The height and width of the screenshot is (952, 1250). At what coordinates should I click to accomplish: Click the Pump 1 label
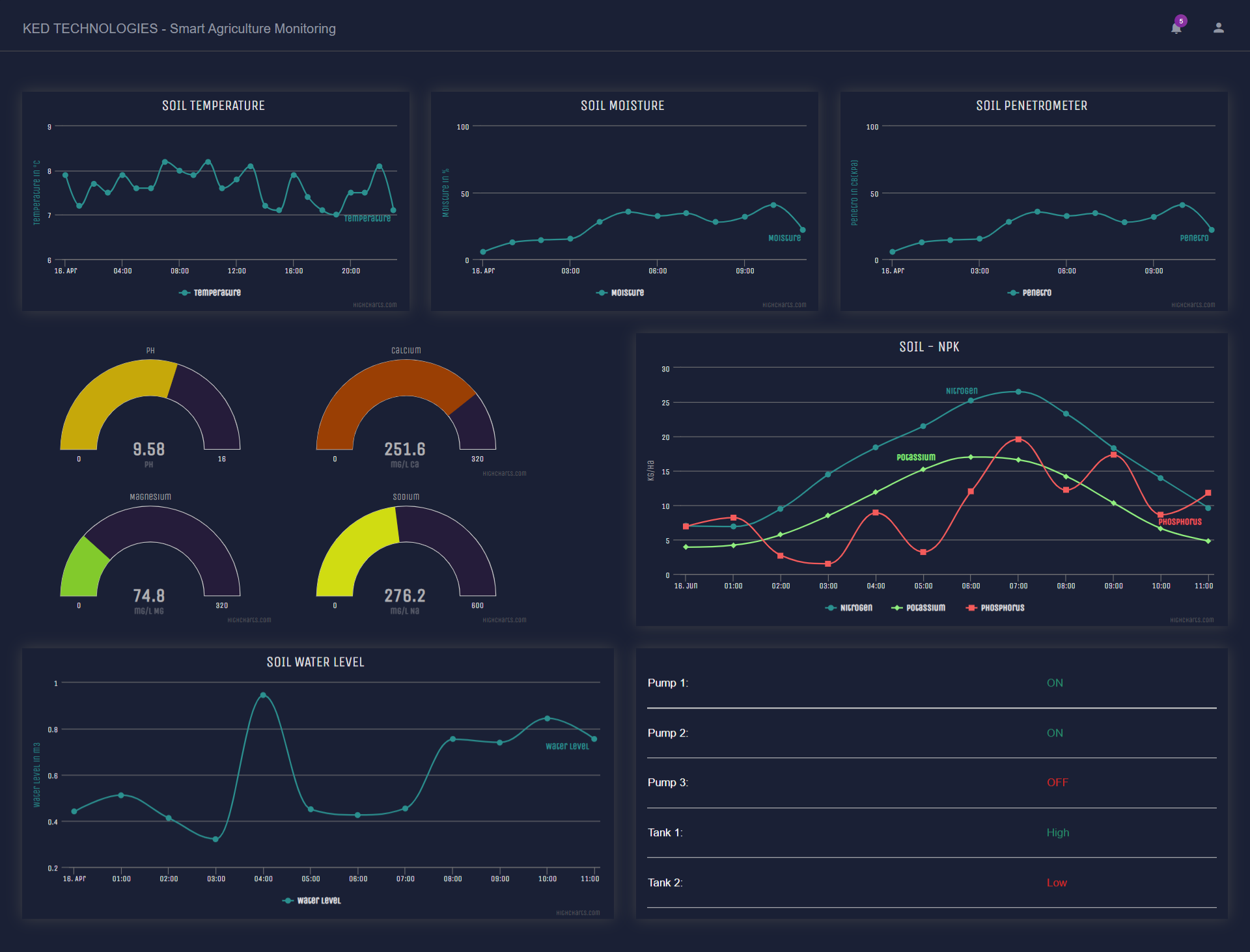[668, 683]
